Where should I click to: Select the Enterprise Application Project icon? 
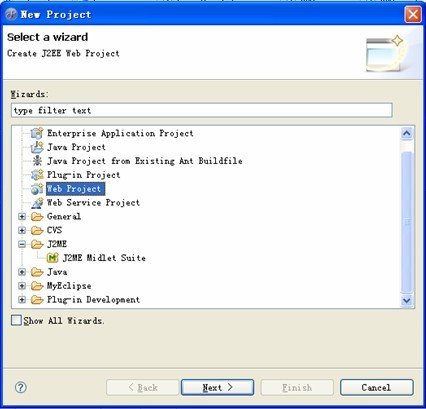(37, 133)
